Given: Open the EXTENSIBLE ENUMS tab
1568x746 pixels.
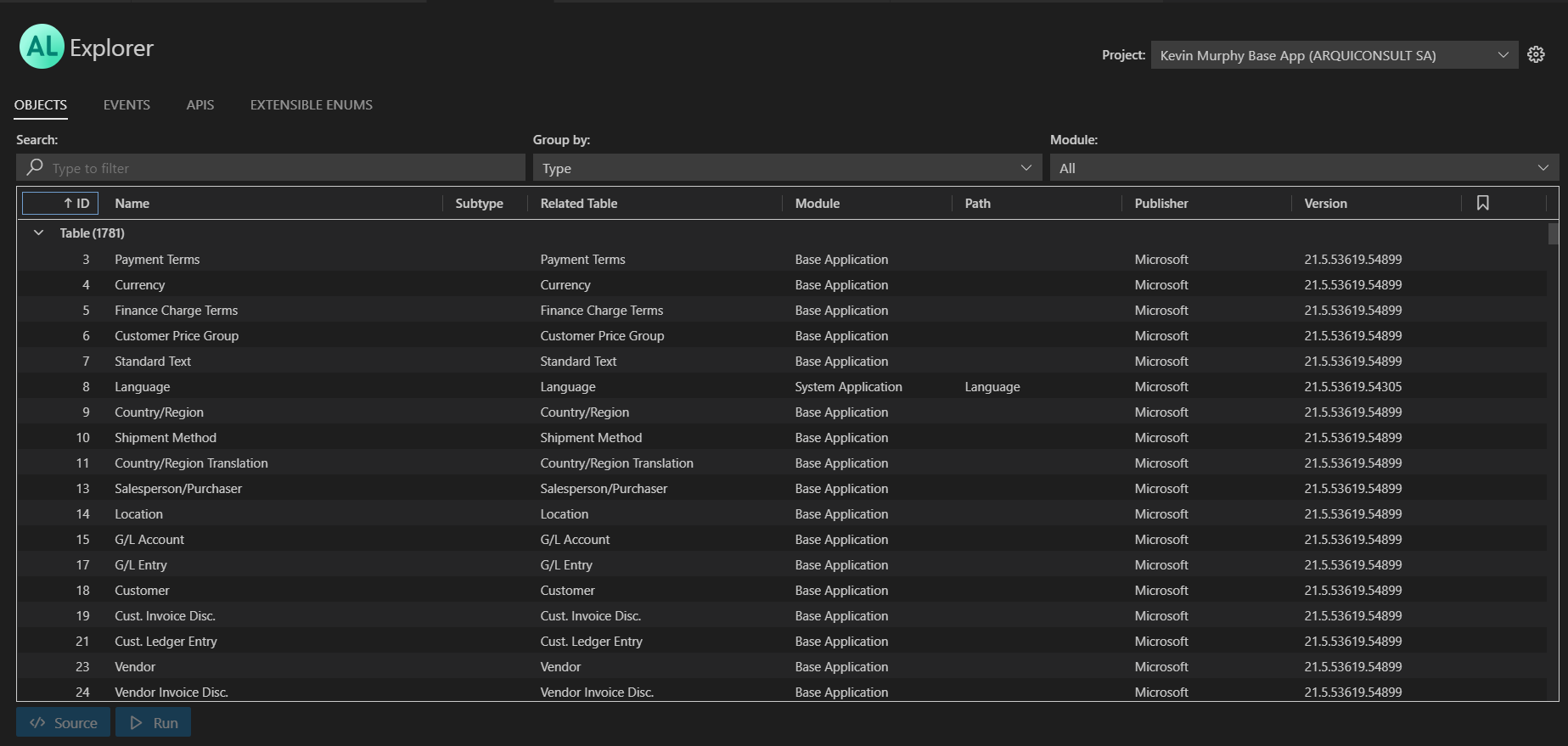Looking at the screenshot, I should 311,104.
